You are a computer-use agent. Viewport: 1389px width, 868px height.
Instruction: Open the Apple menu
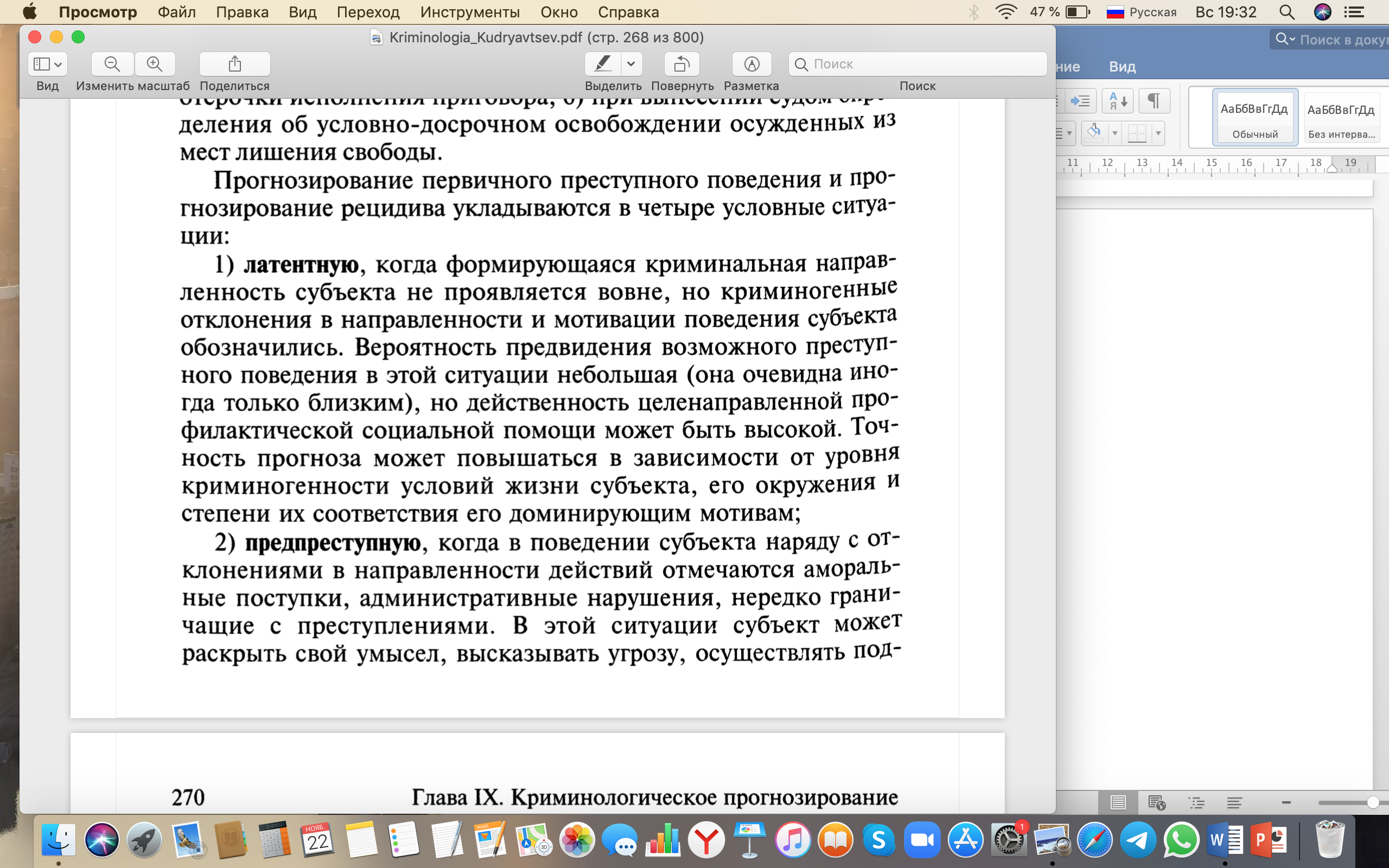pyautogui.click(x=29, y=11)
